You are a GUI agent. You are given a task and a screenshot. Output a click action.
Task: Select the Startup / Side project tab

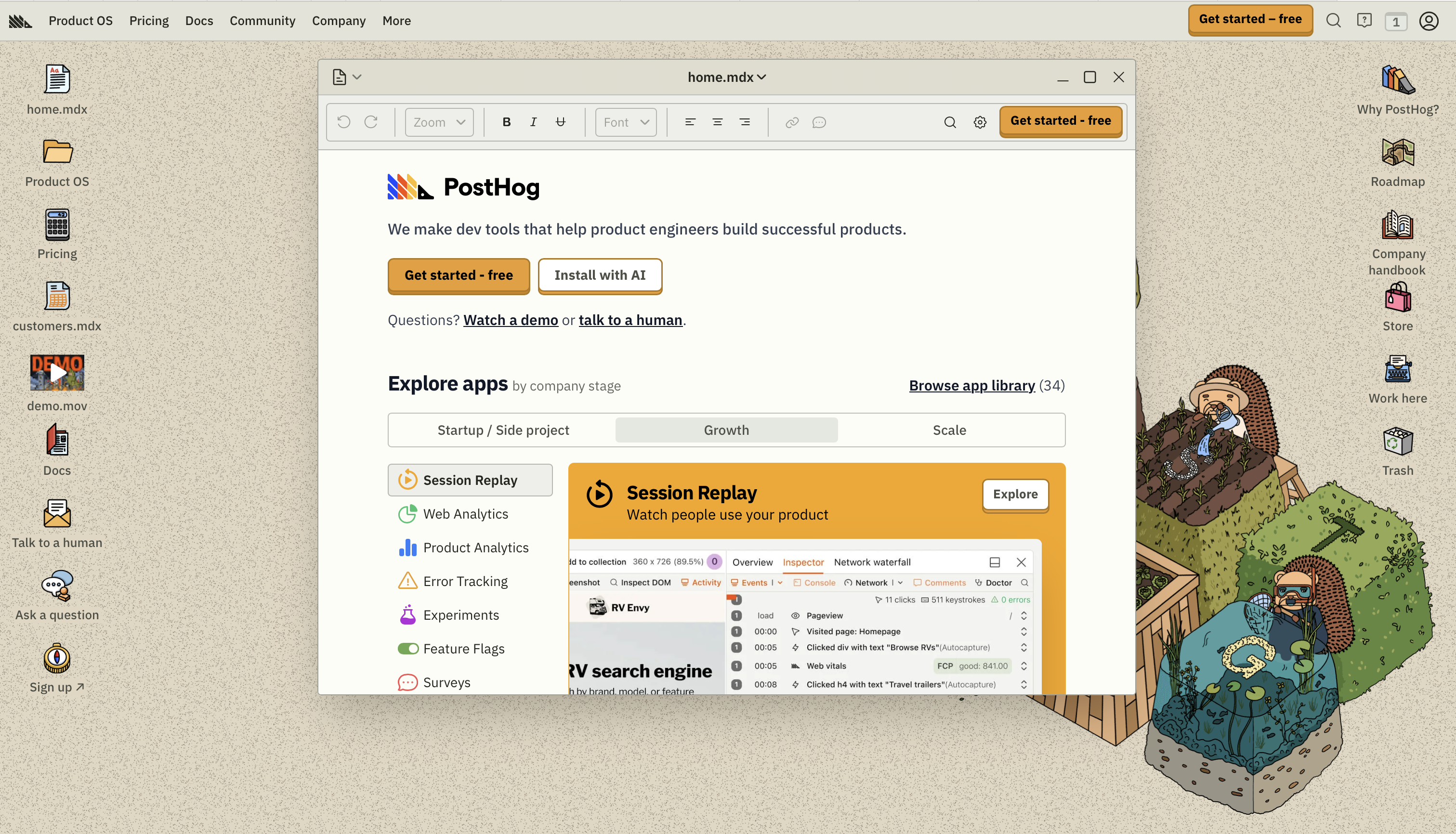click(x=503, y=430)
